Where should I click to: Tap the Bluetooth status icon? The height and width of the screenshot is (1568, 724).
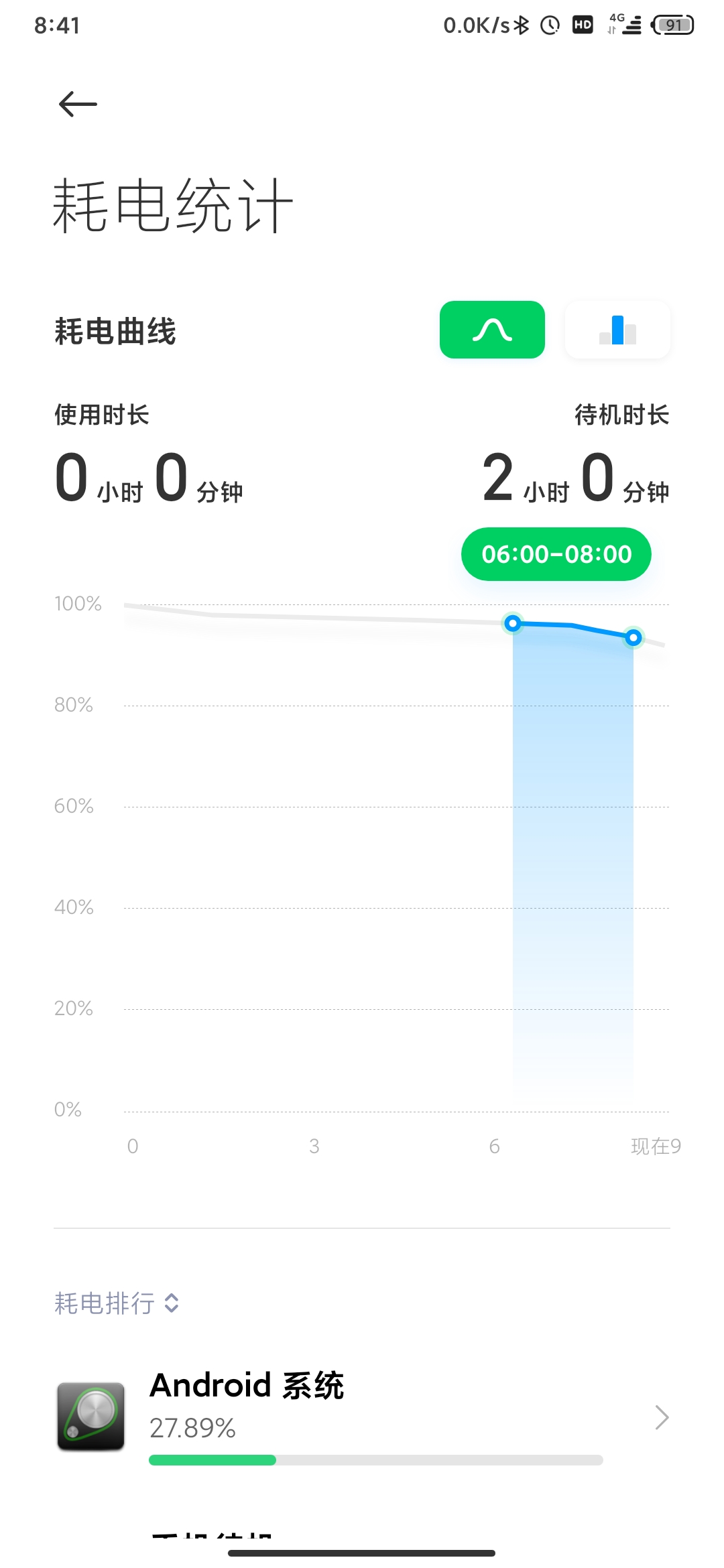point(522,25)
